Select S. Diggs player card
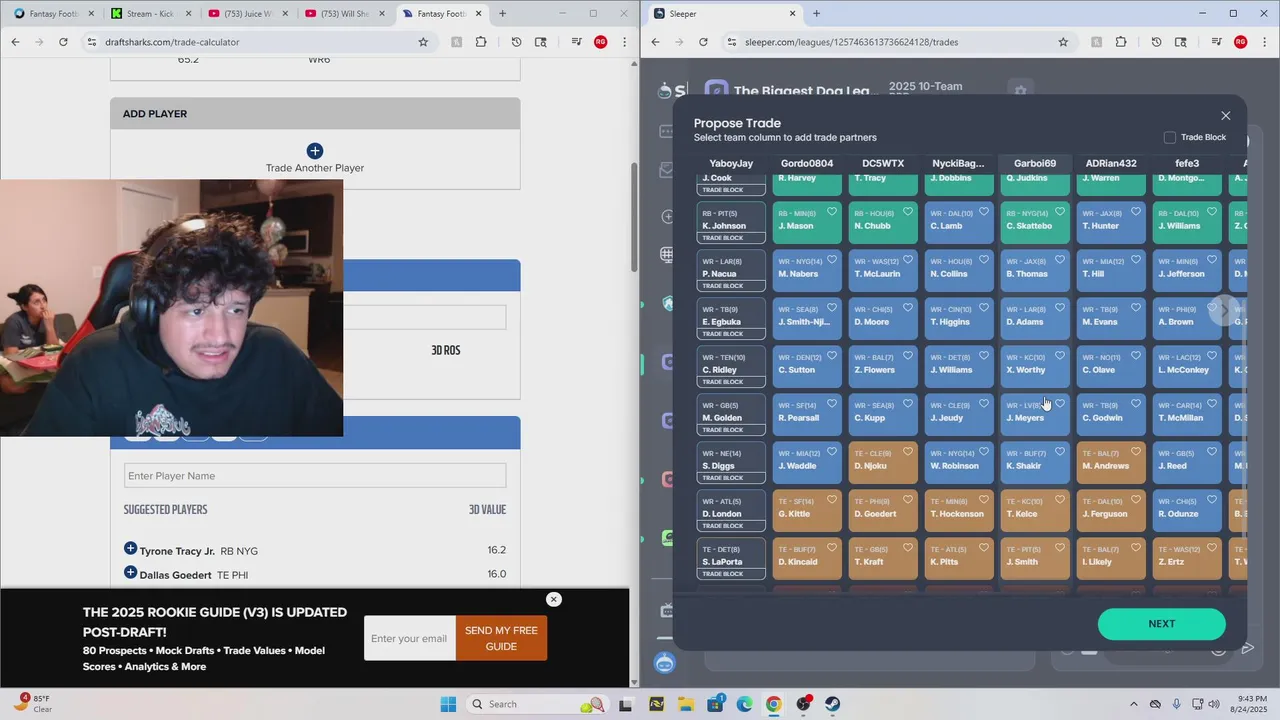1280x720 pixels. [x=732, y=463]
